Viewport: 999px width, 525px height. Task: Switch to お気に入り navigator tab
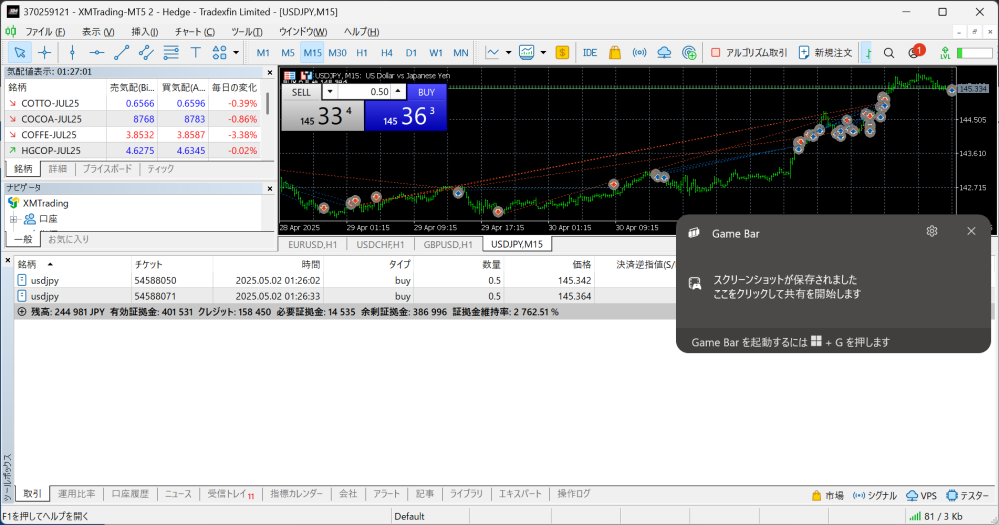[x=68, y=240]
